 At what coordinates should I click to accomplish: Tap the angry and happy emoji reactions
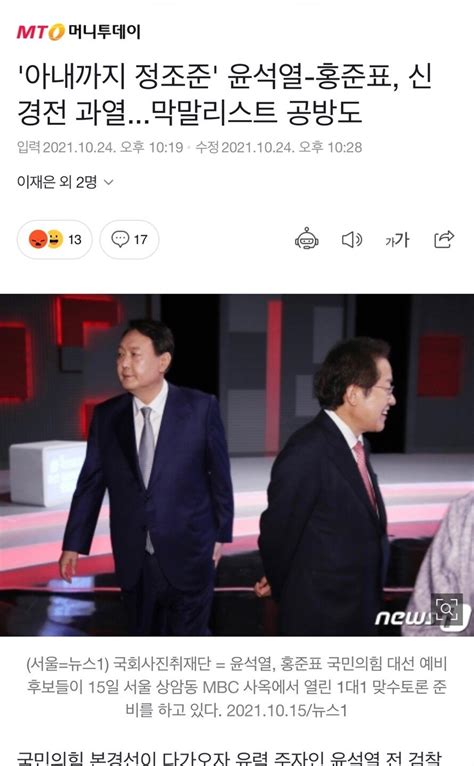pyautogui.click(x=46, y=239)
